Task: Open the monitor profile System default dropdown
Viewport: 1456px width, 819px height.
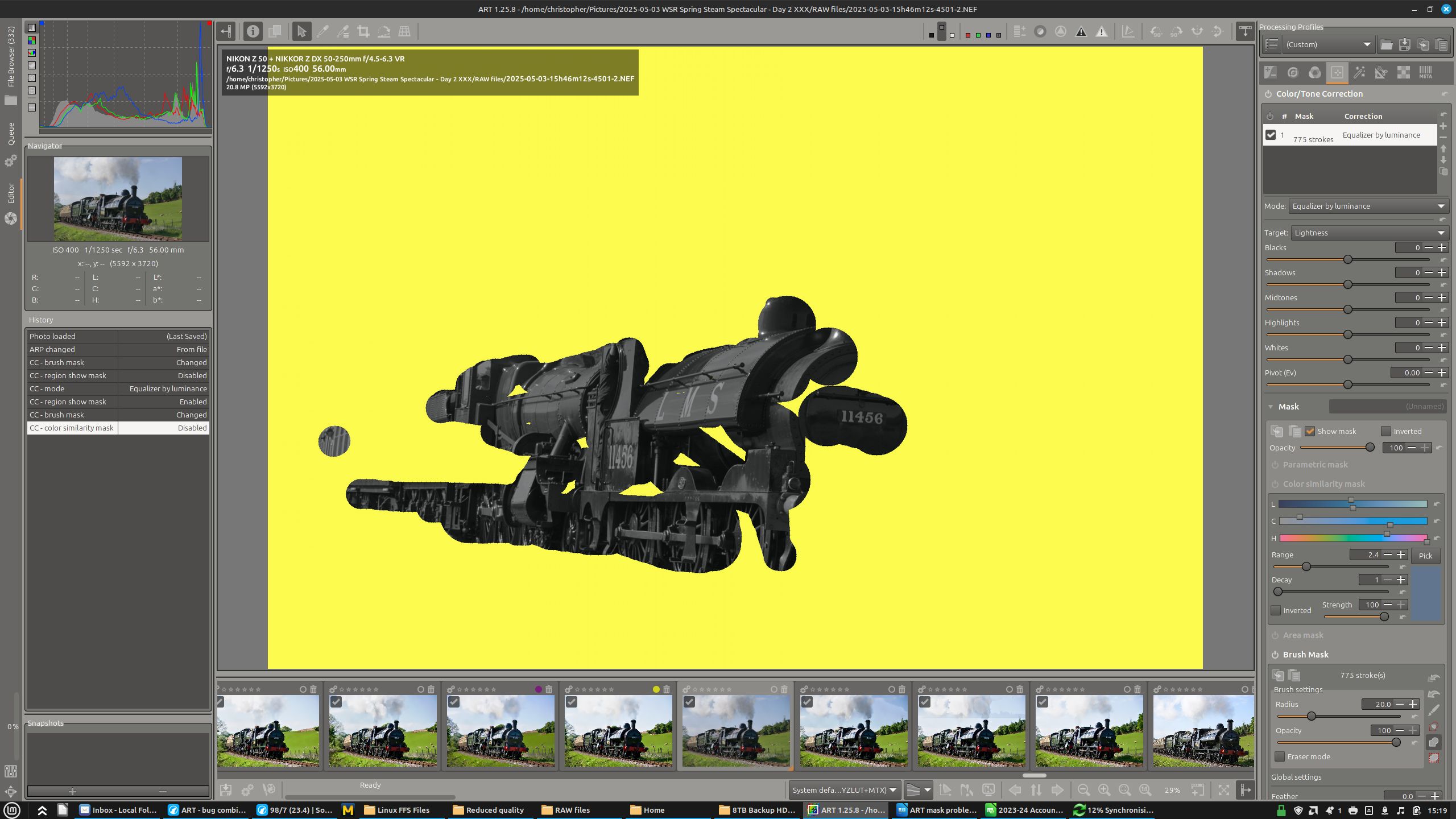Action: click(x=844, y=790)
